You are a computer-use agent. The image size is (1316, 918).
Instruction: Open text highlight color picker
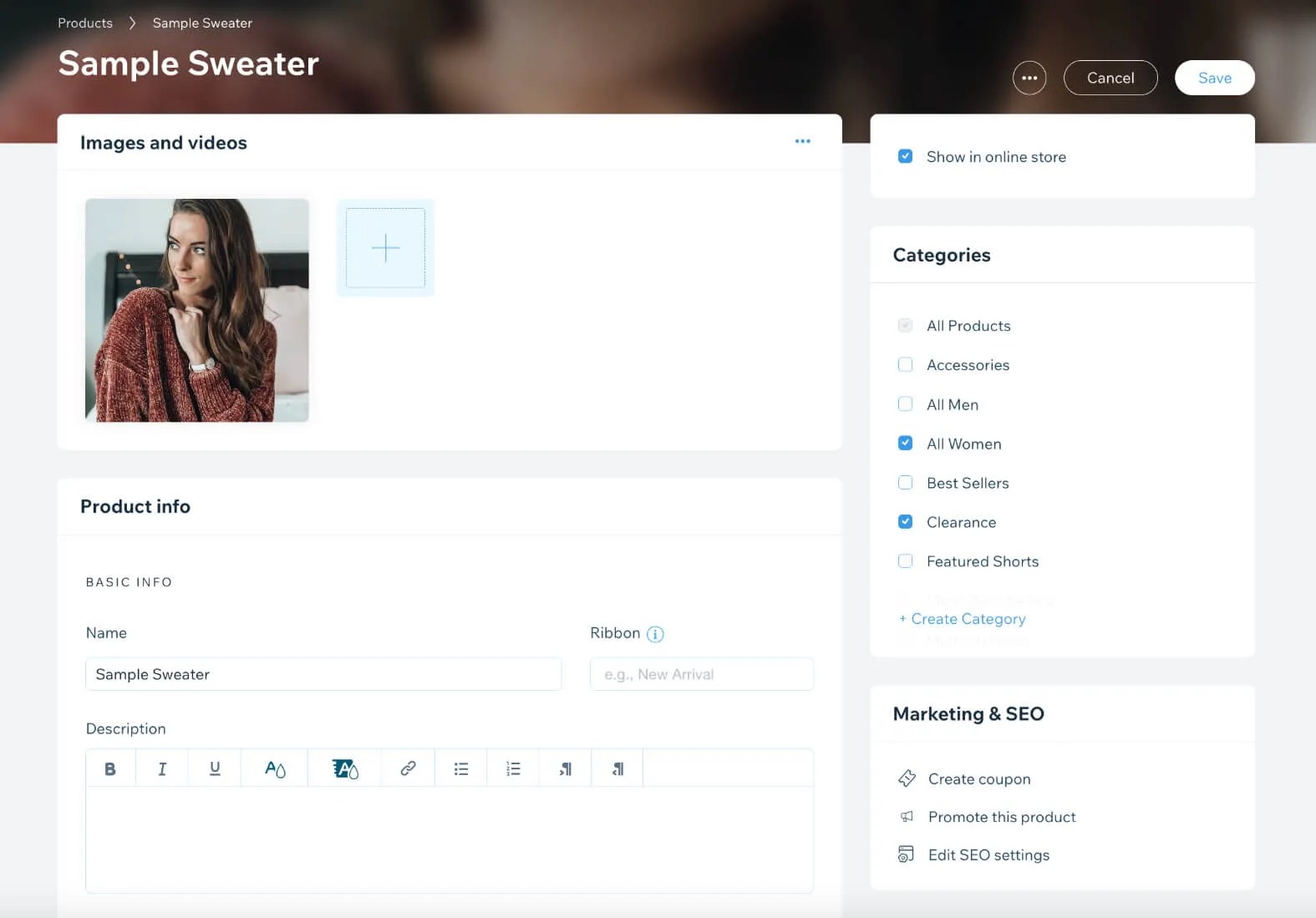coord(345,768)
